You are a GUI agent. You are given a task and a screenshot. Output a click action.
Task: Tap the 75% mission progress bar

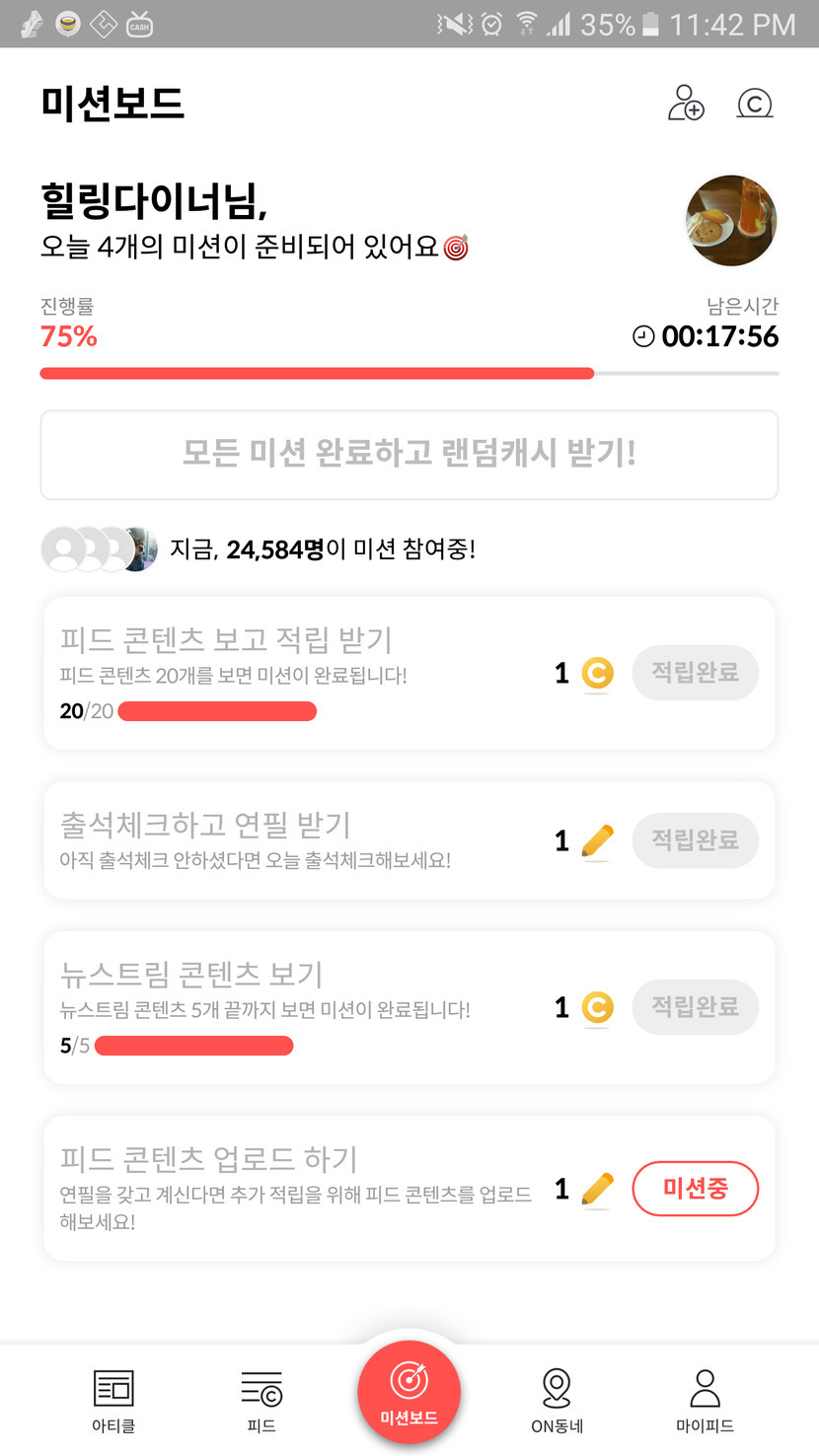point(409,374)
